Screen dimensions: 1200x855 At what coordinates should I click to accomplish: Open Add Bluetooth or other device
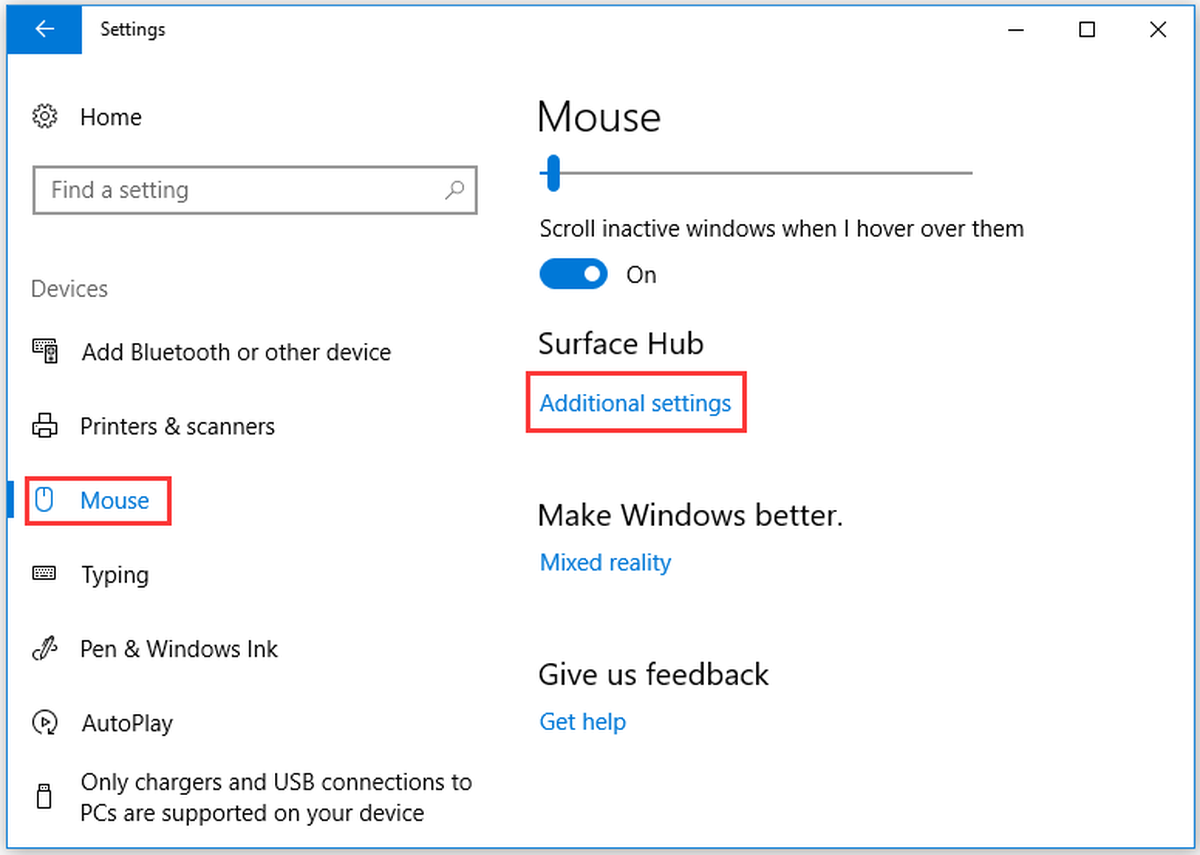pos(236,352)
